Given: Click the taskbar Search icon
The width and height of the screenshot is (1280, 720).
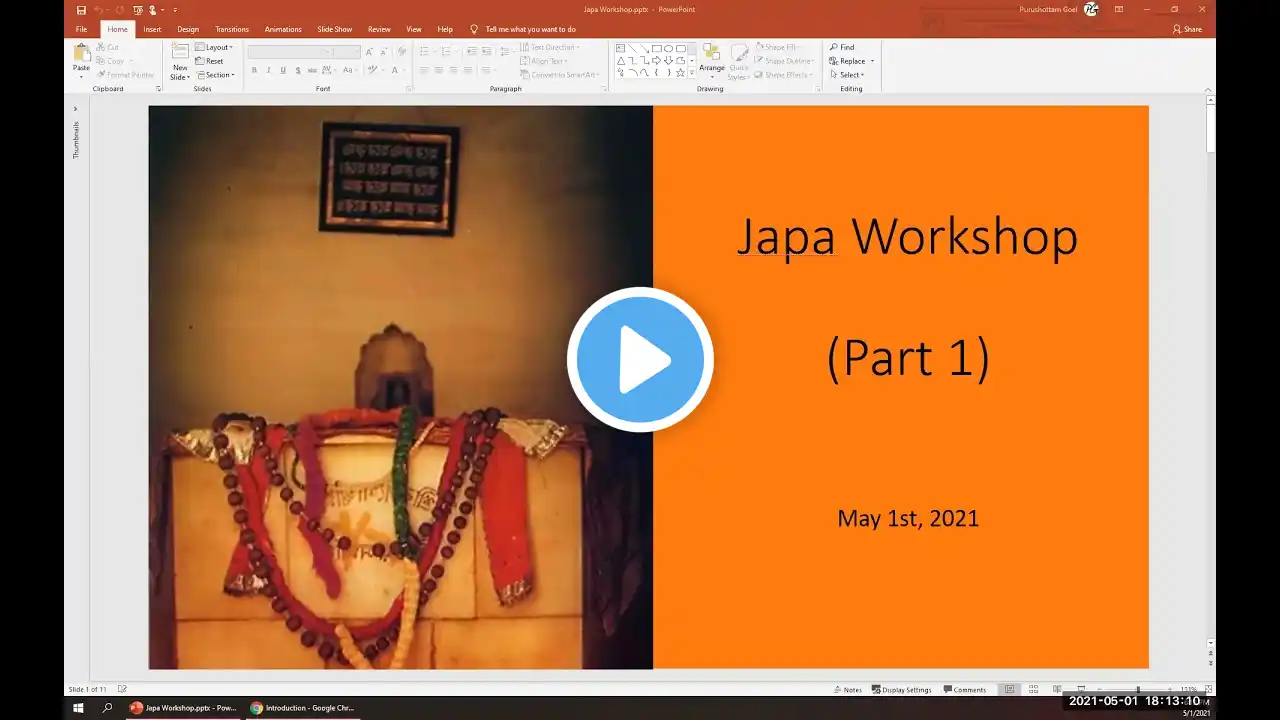Looking at the screenshot, I should coord(107,708).
